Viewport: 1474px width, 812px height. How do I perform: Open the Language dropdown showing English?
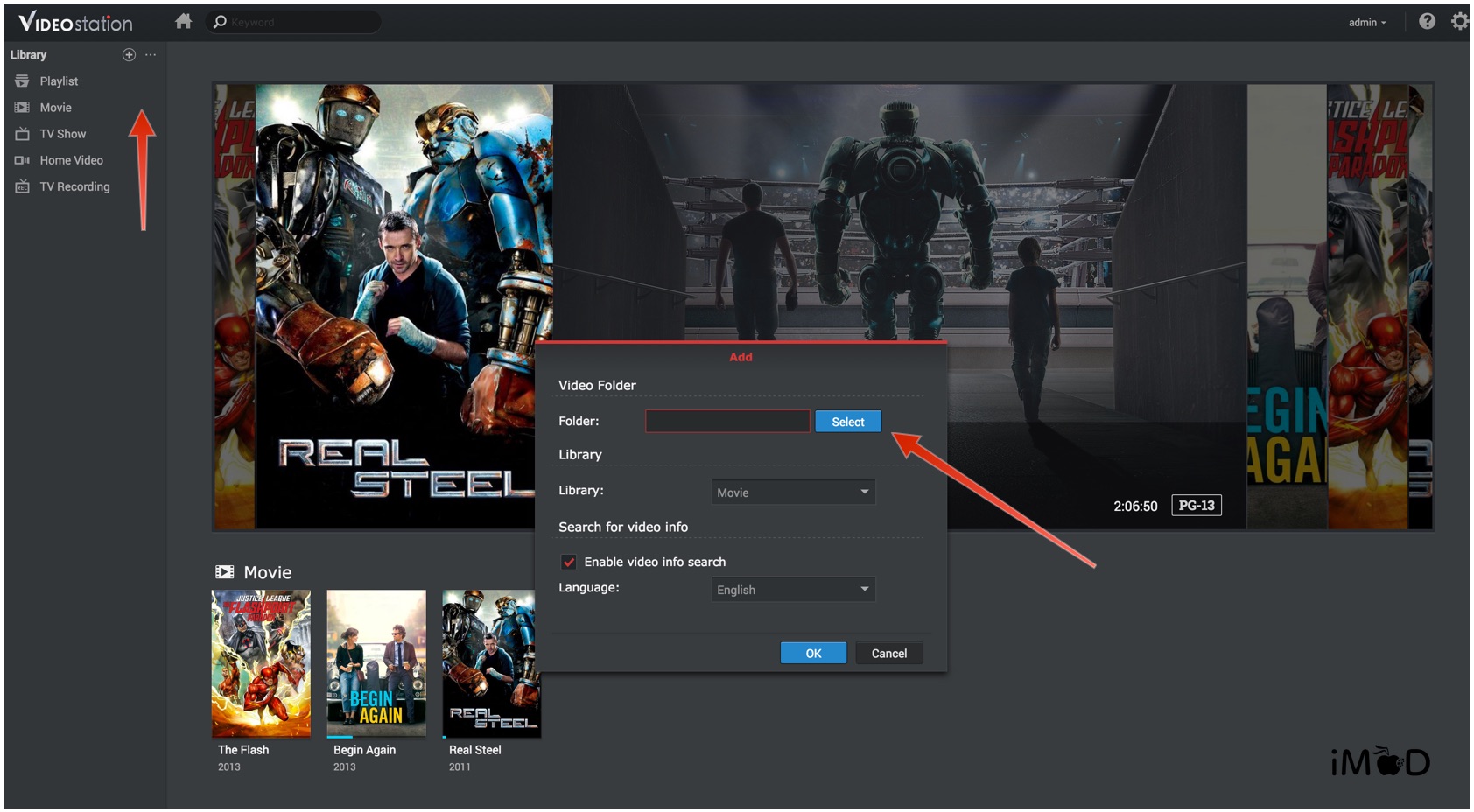pos(793,589)
